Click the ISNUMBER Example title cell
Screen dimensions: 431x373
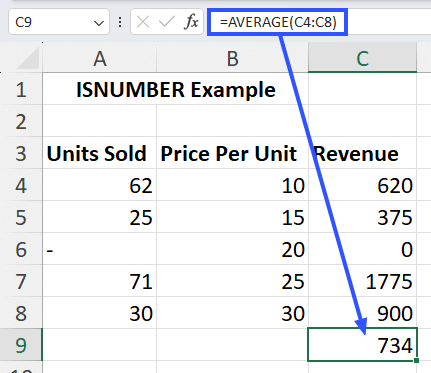point(176,90)
